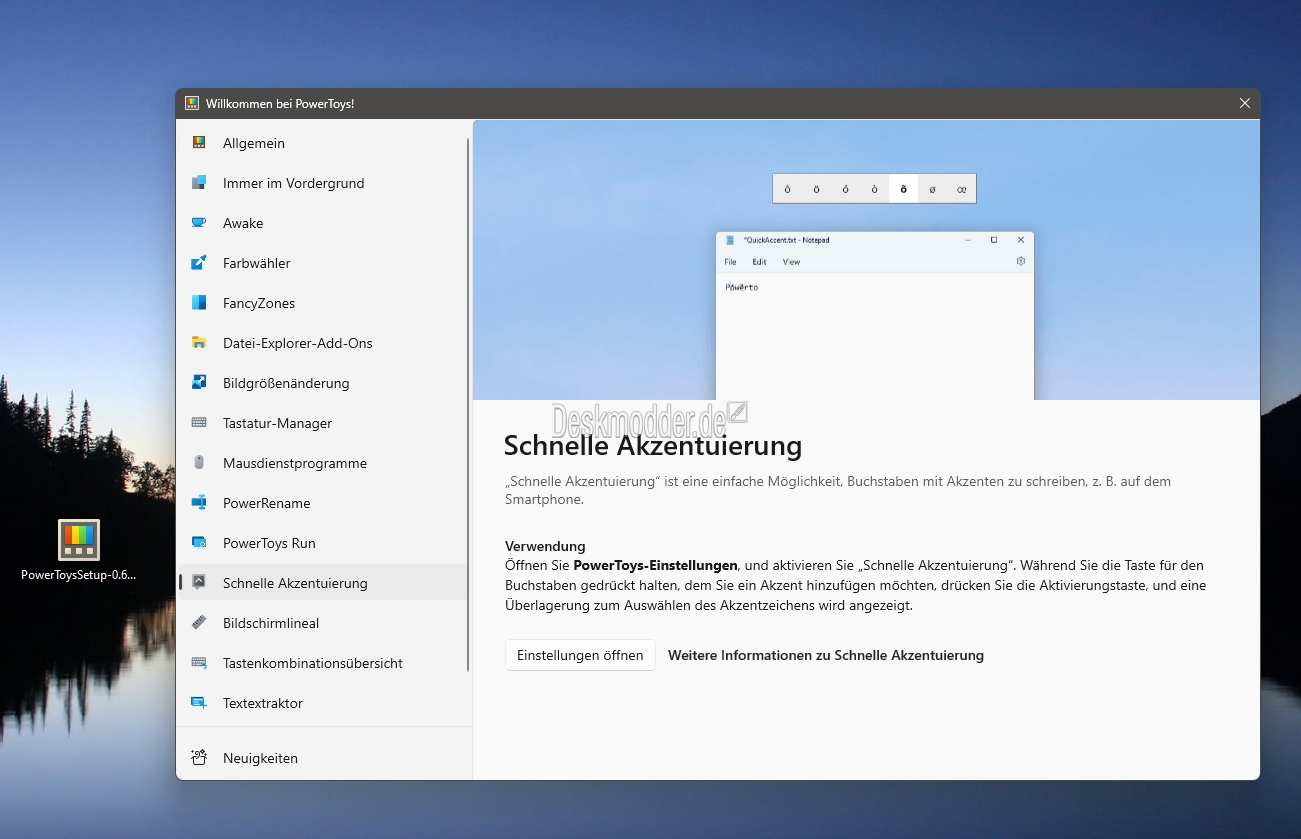Open the Farbwähler label
The height and width of the screenshot is (839, 1301).
pos(257,263)
